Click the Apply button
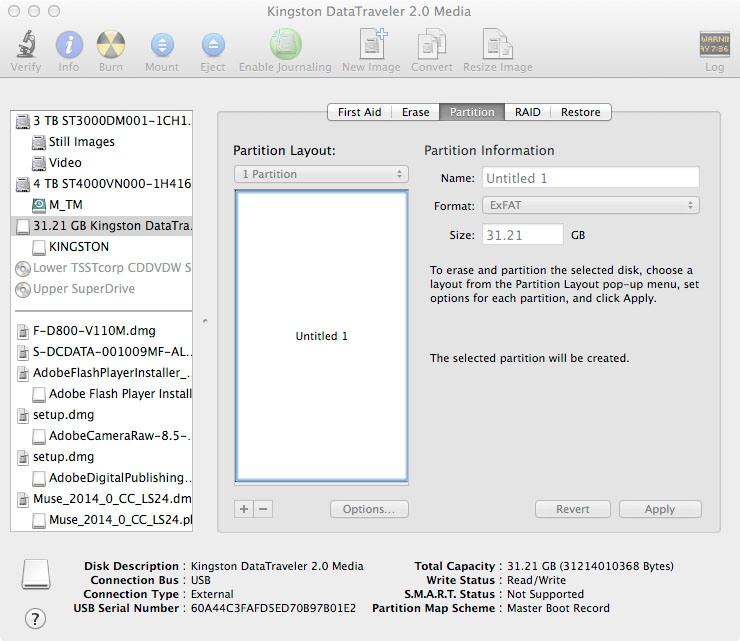Image resolution: width=740 pixels, height=641 pixels. pos(660,509)
